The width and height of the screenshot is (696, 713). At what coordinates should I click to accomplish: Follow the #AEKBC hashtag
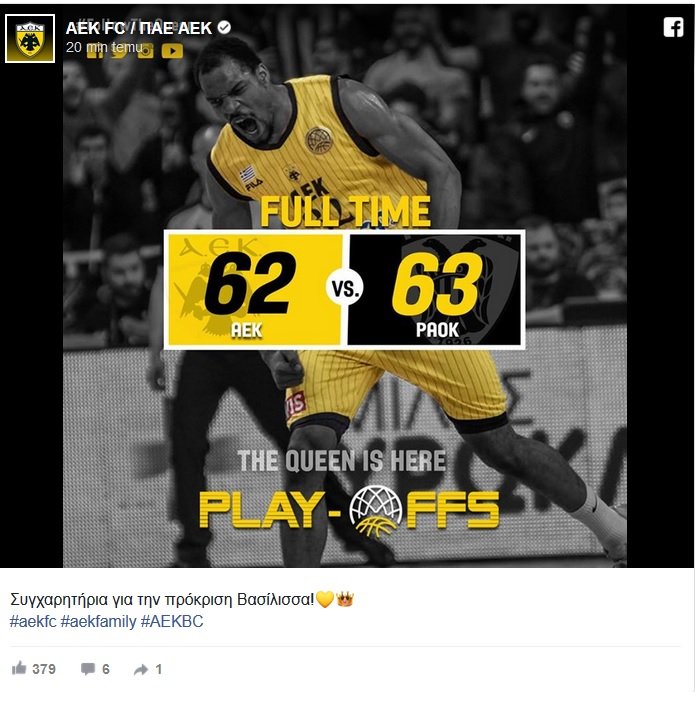(x=172, y=622)
